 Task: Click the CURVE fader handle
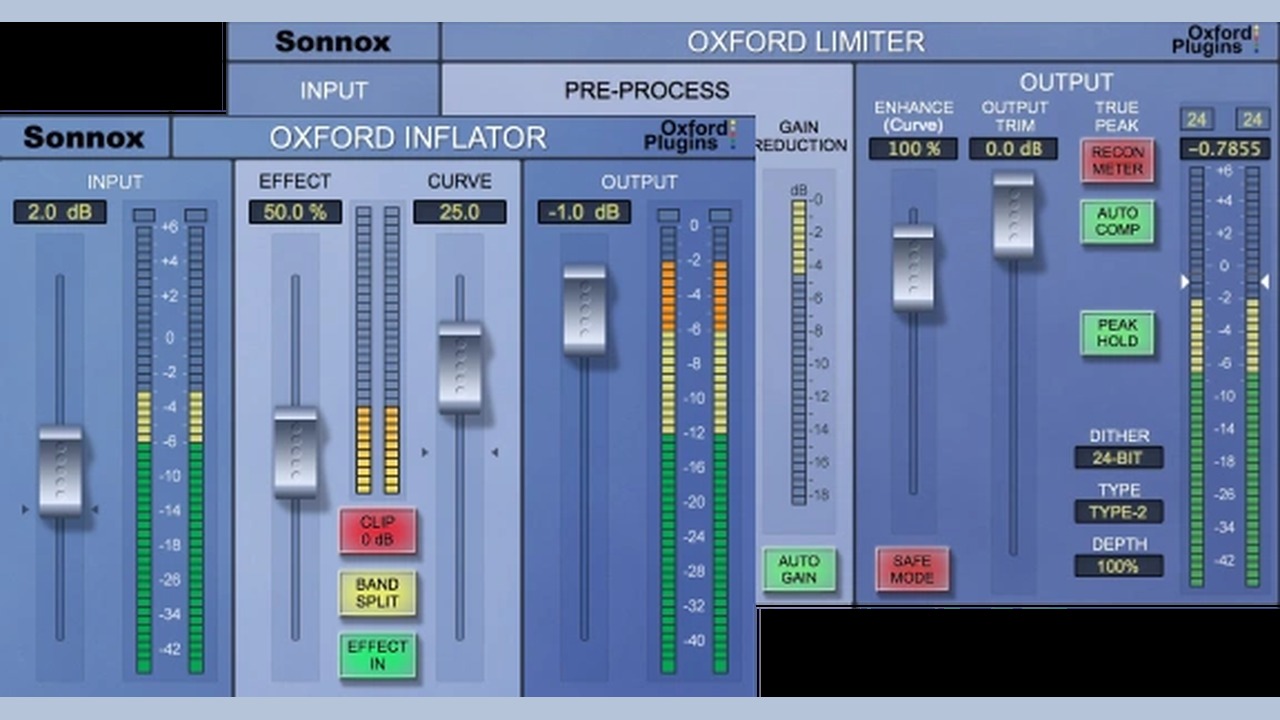coord(460,366)
